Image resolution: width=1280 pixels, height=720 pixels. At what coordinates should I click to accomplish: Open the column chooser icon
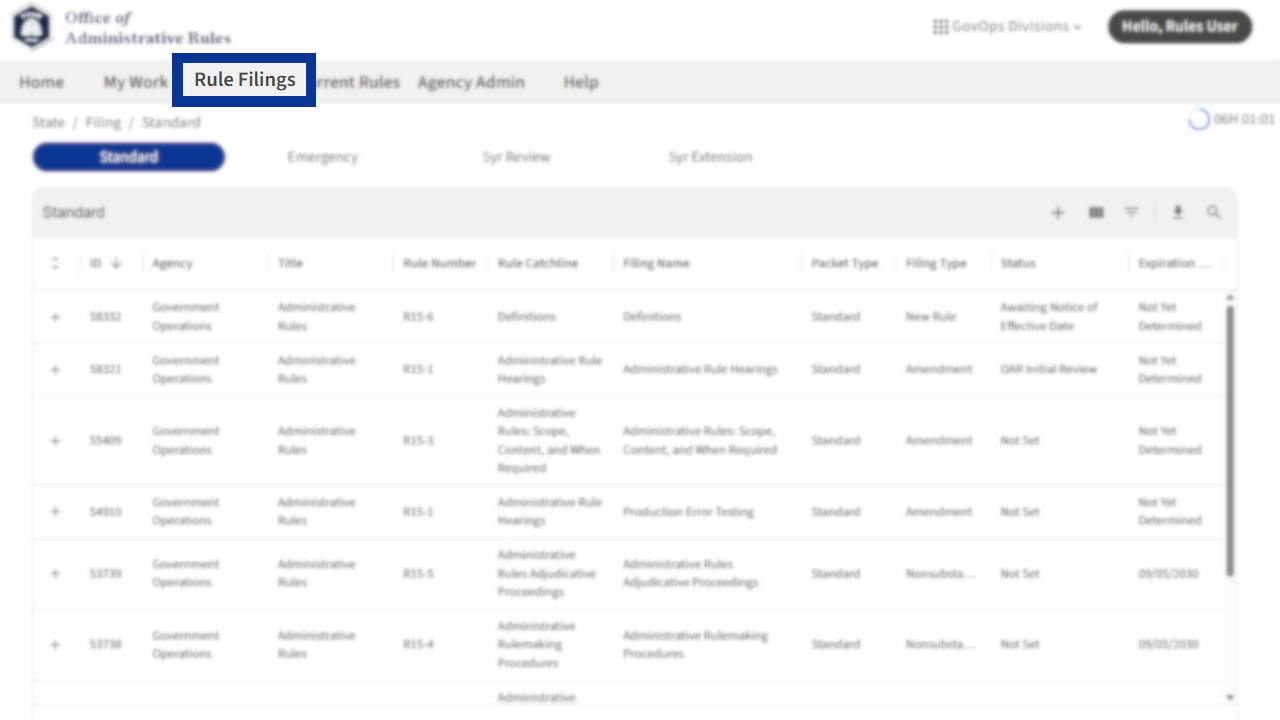pos(1096,212)
